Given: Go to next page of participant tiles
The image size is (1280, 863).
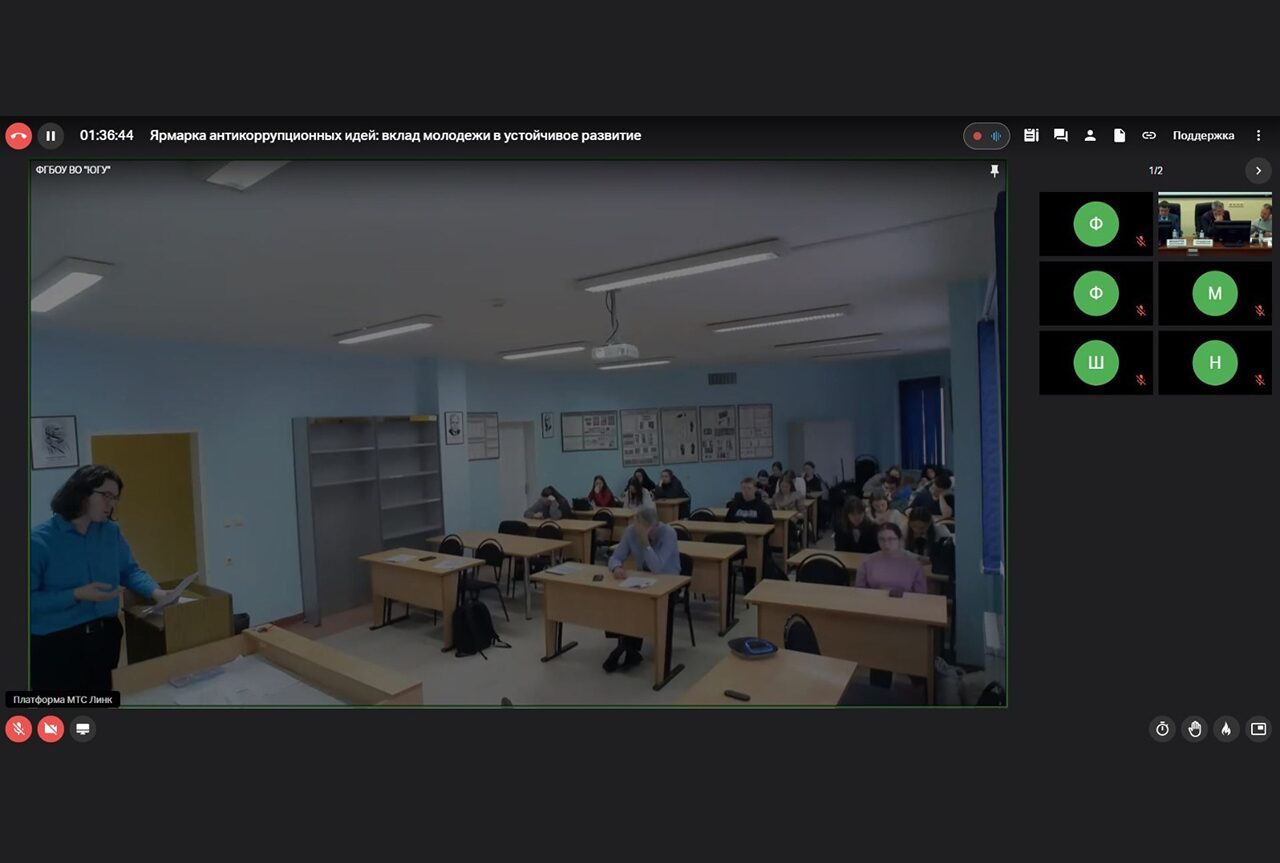Looking at the screenshot, I should 1258,171.
